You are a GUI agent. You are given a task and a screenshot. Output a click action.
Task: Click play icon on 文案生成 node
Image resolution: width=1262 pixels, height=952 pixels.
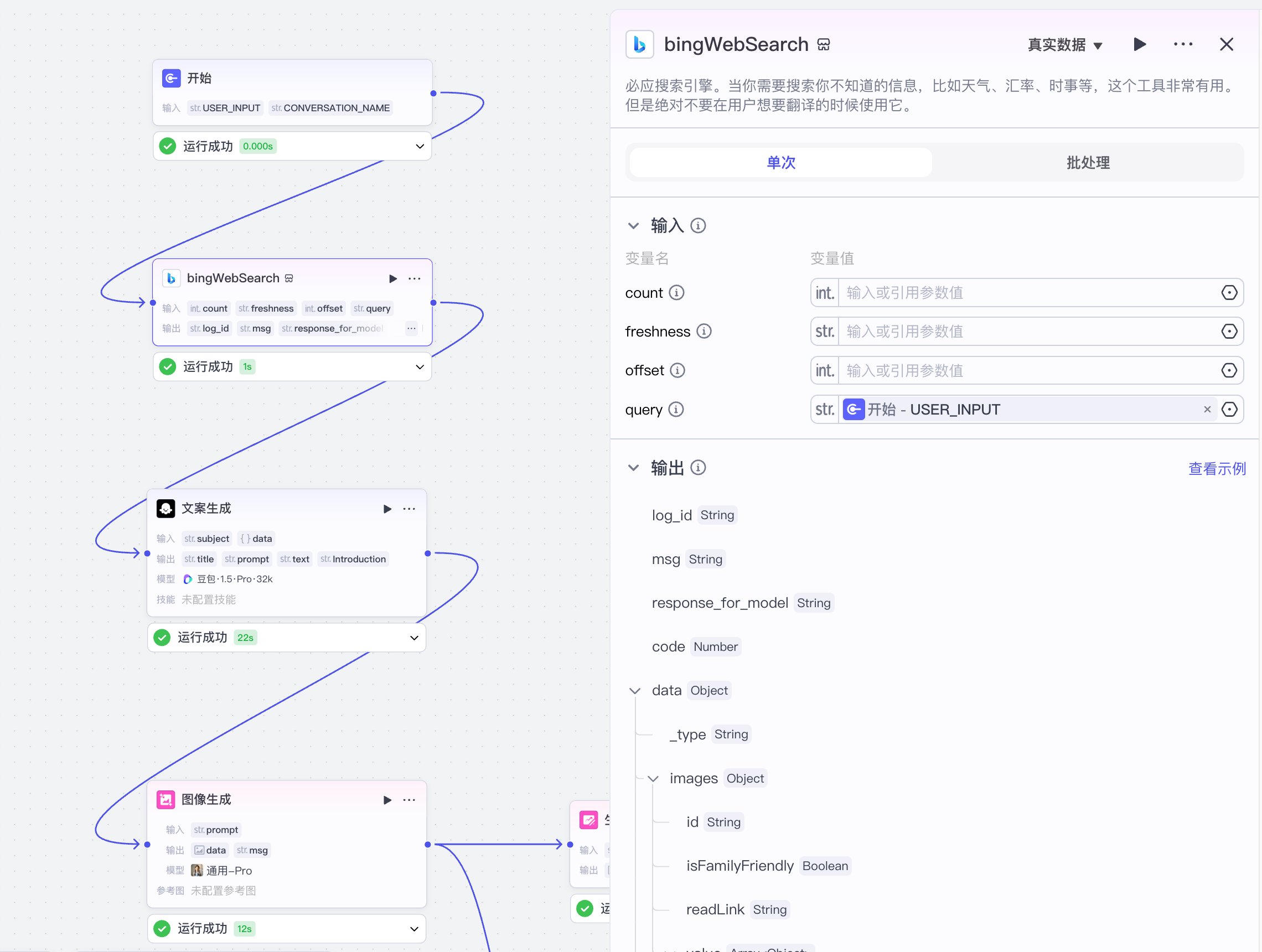[387, 509]
